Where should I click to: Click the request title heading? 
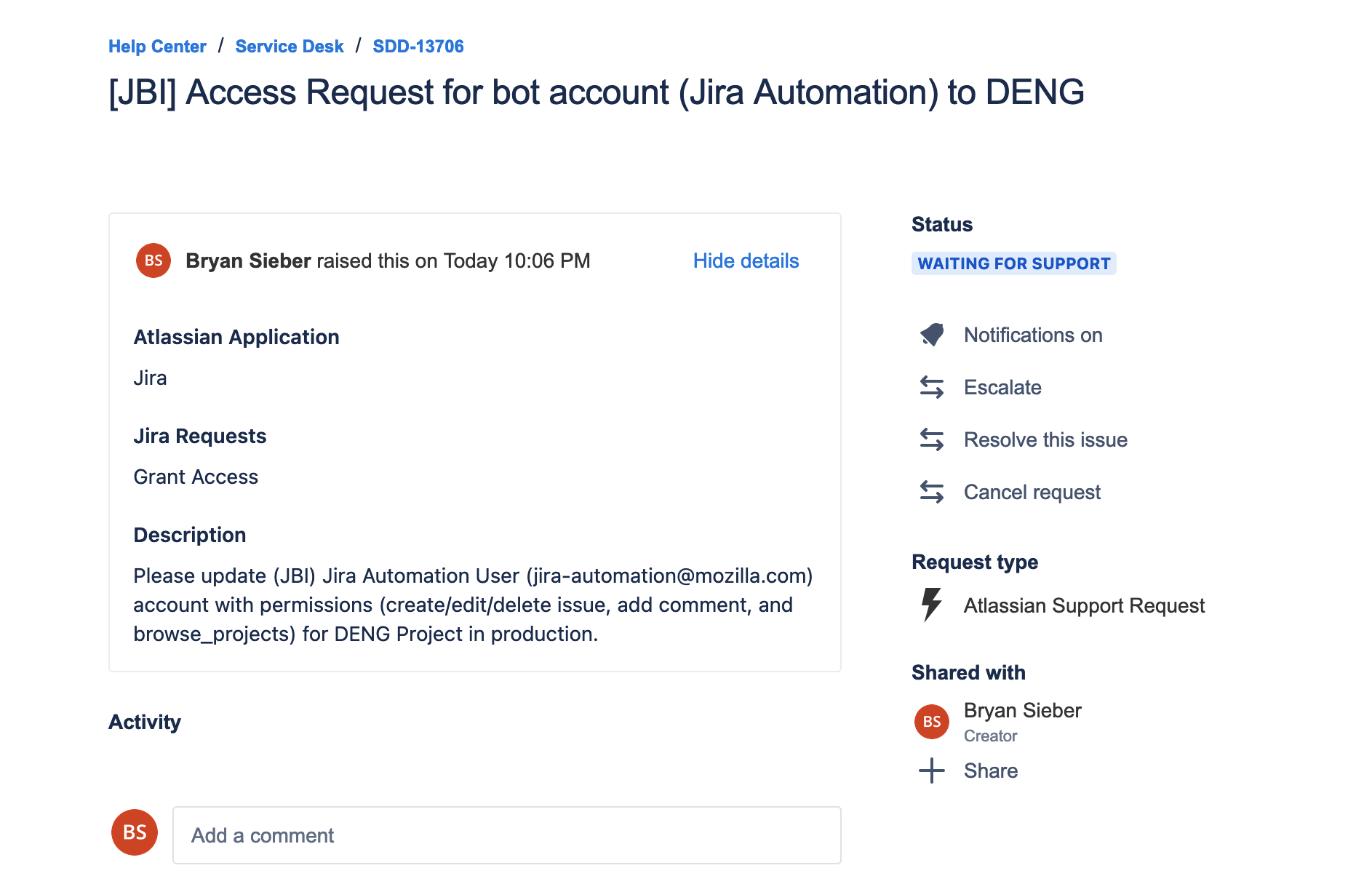click(x=597, y=93)
